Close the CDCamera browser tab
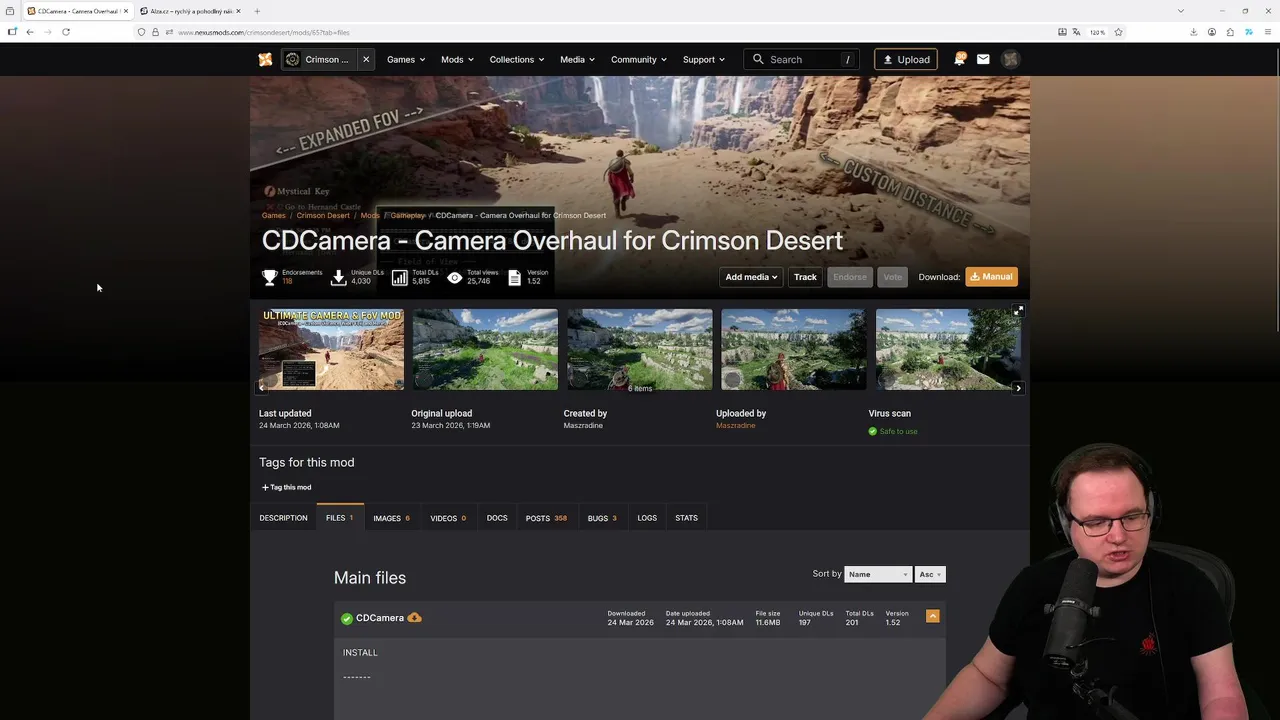The width and height of the screenshot is (1280, 720). [126, 11]
